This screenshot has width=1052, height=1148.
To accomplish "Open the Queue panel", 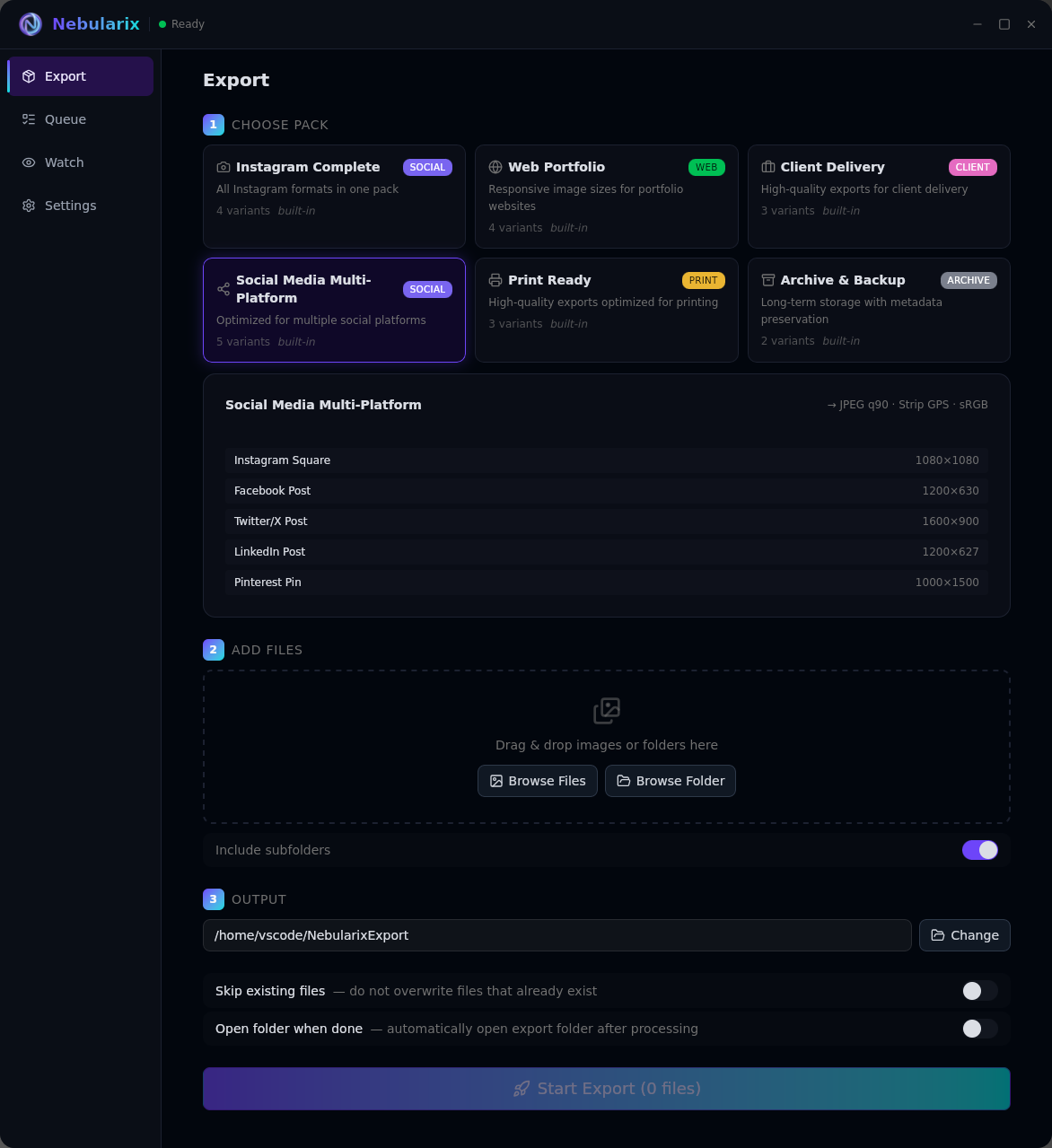I will 65,118.
